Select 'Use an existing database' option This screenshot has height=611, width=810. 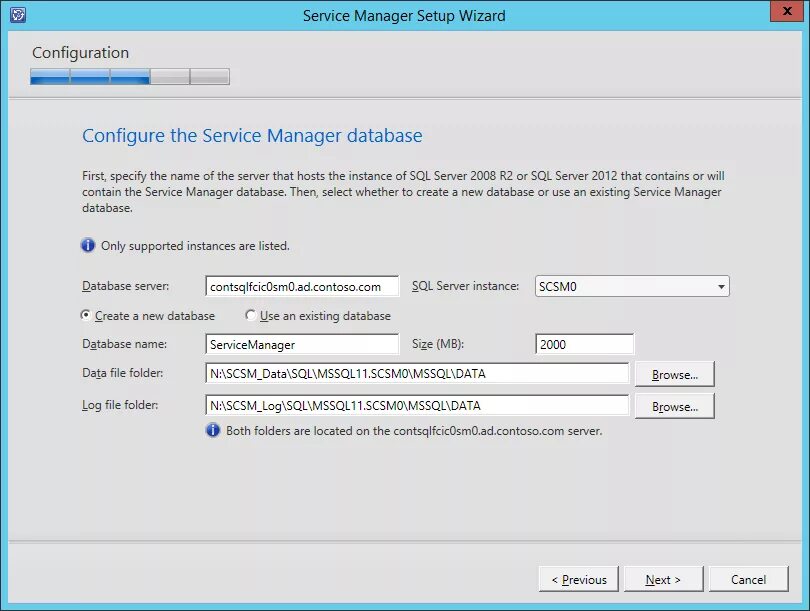[x=251, y=316]
